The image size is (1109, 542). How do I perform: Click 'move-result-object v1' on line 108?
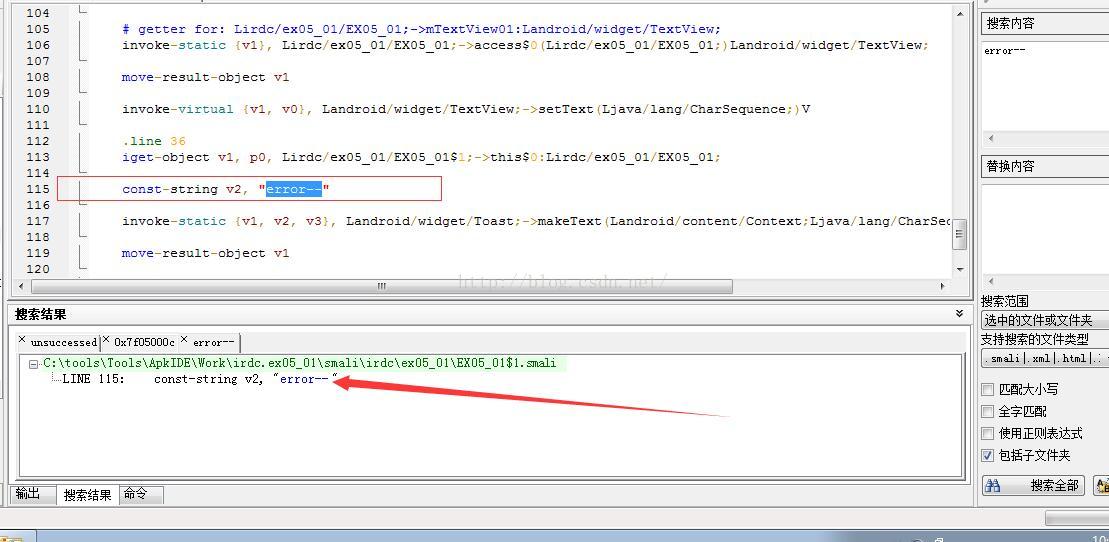click(x=205, y=77)
